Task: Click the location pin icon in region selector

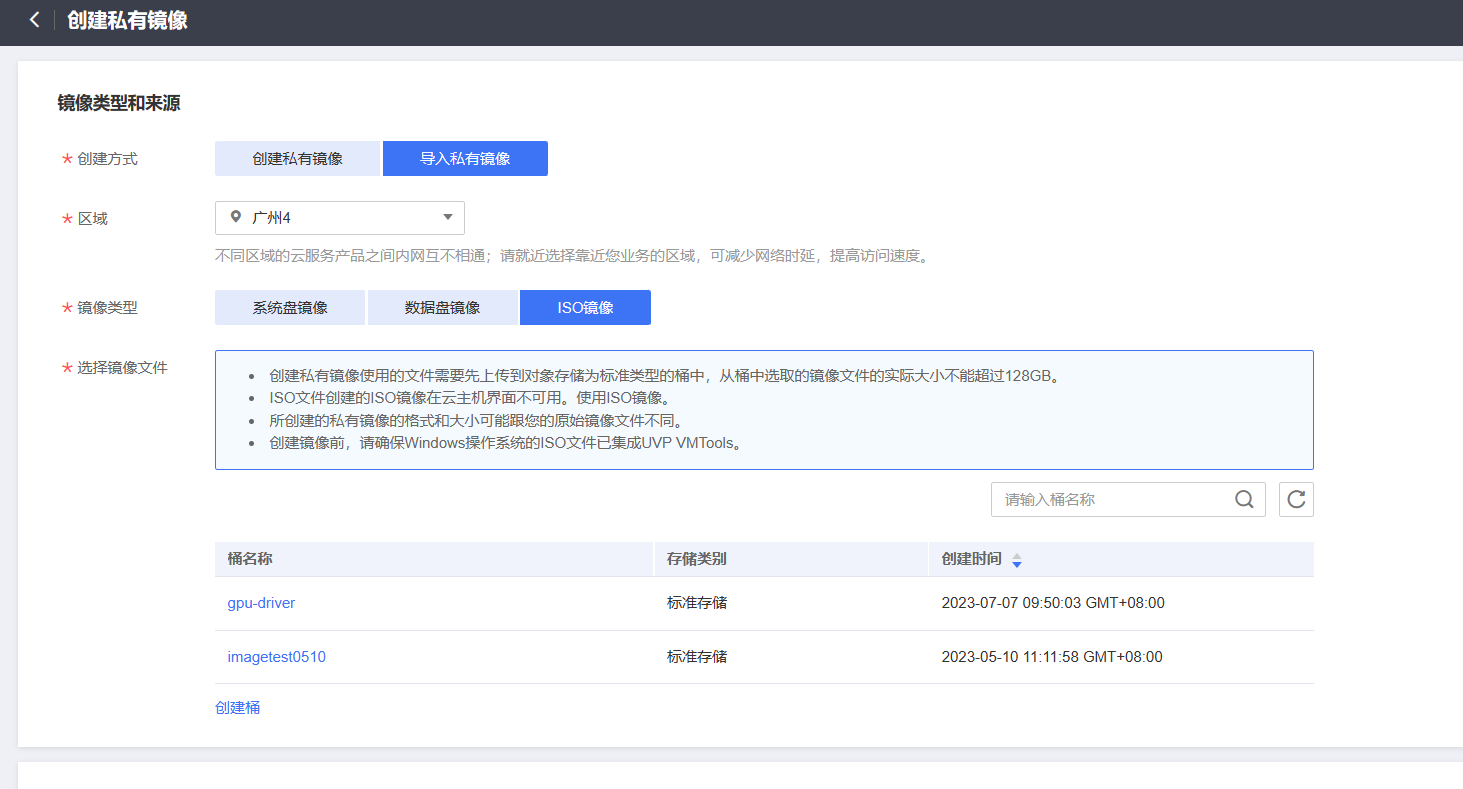Action: (236, 217)
